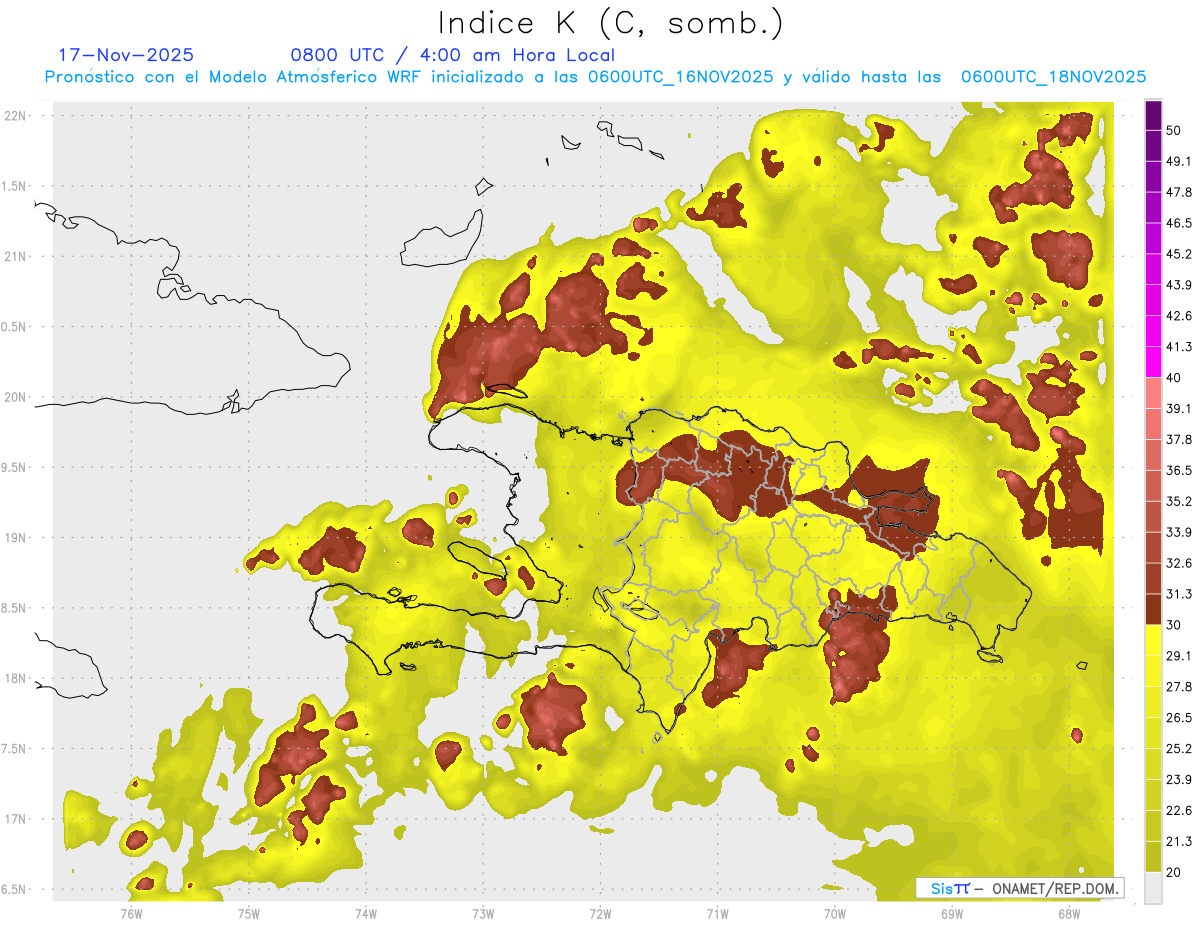Screen dimensions: 1200x927
Task: Click the legend value "21.3"
Action: coord(1178,841)
